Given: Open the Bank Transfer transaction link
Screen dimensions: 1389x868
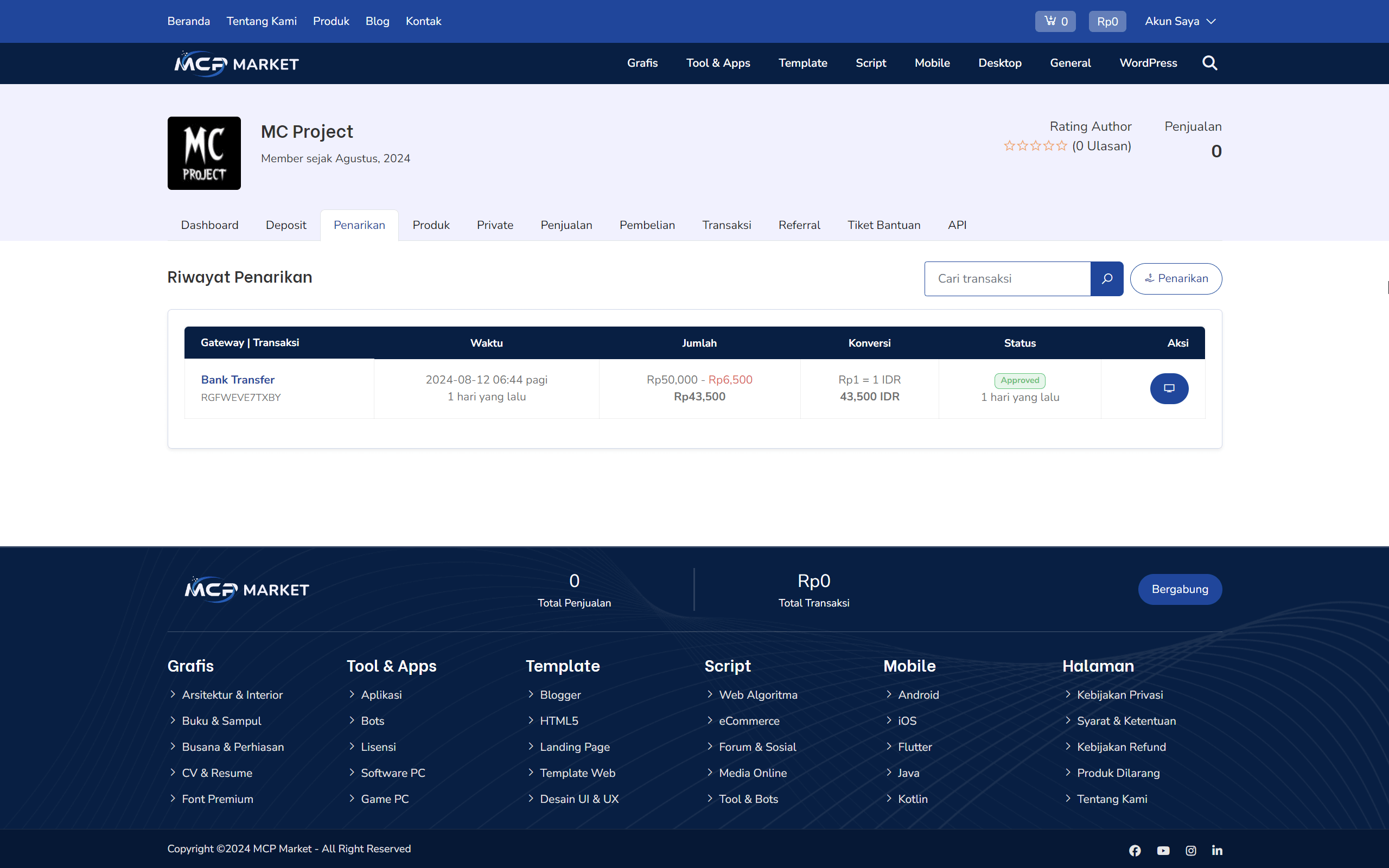Looking at the screenshot, I should (238, 379).
